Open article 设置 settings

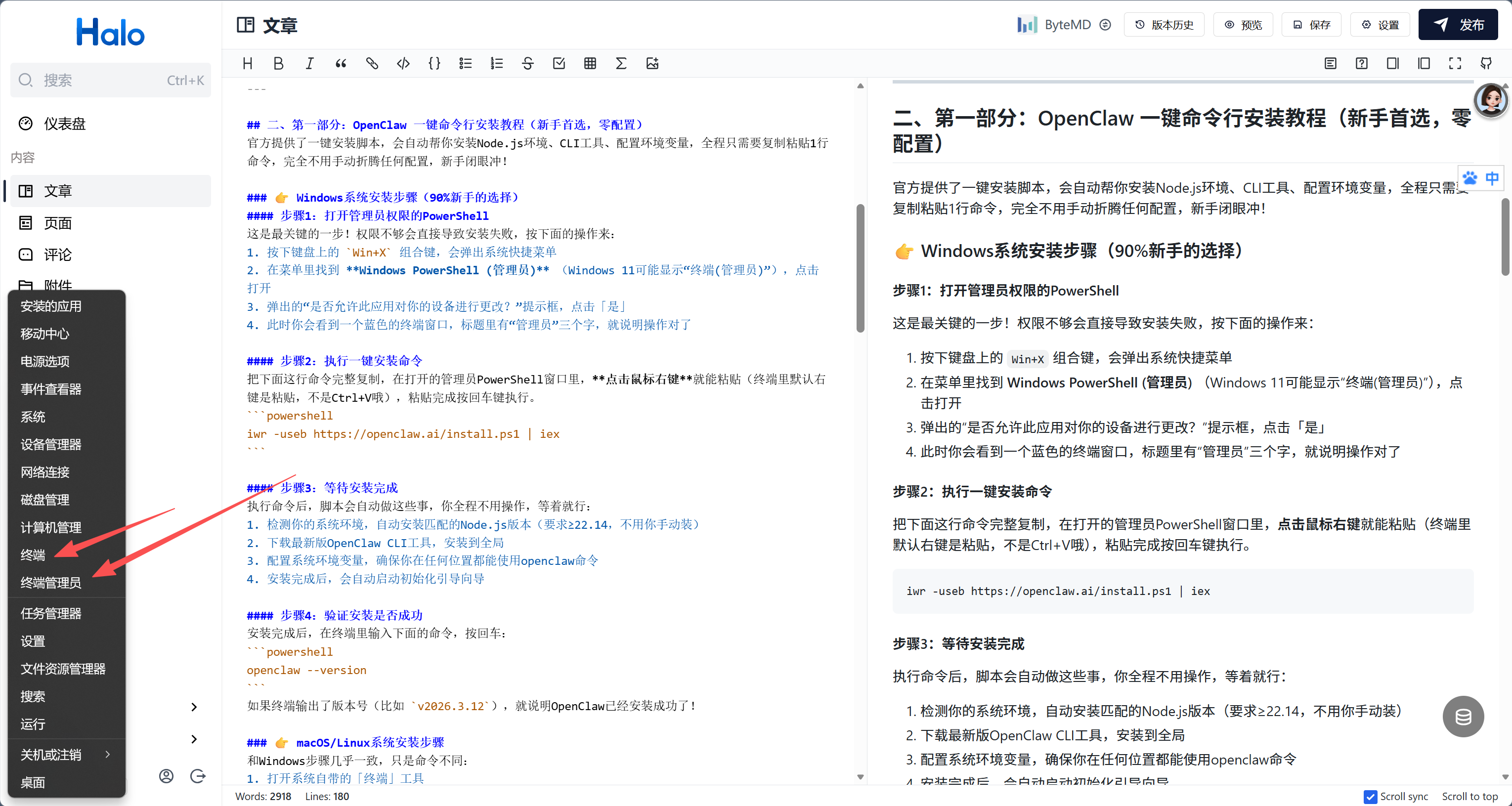[x=1380, y=25]
